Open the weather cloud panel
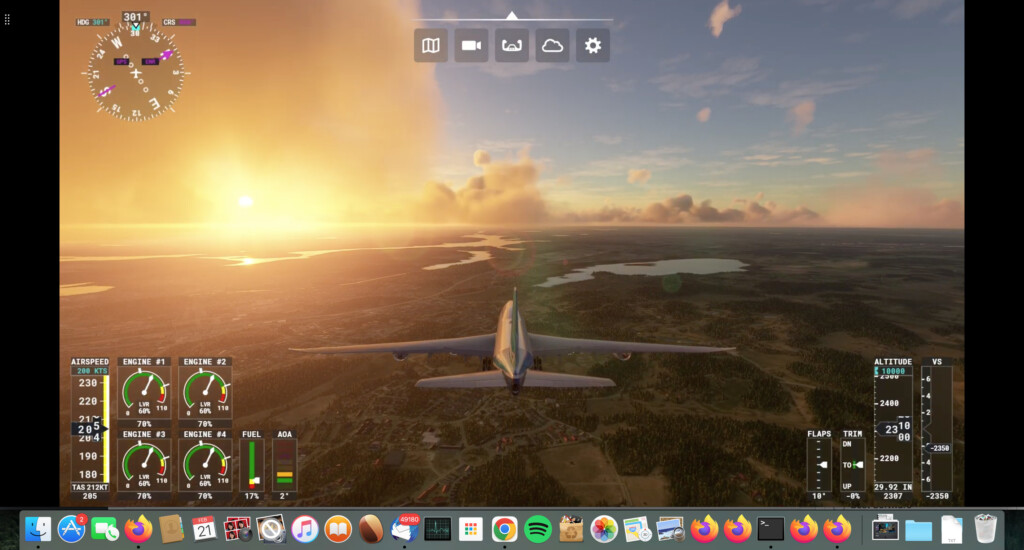Image resolution: width=1024 pixels, height=550 pixels. pos(552,46)
